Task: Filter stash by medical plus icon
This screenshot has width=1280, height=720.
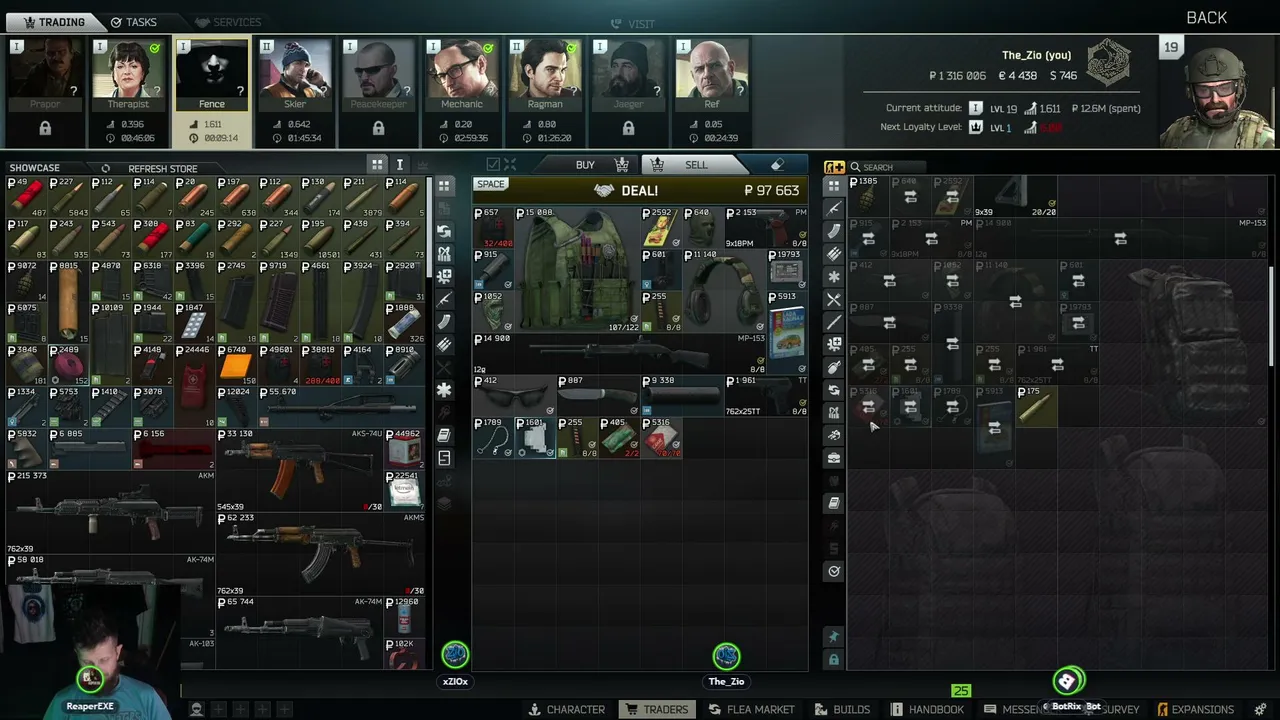Action: [x=834, y=344]
